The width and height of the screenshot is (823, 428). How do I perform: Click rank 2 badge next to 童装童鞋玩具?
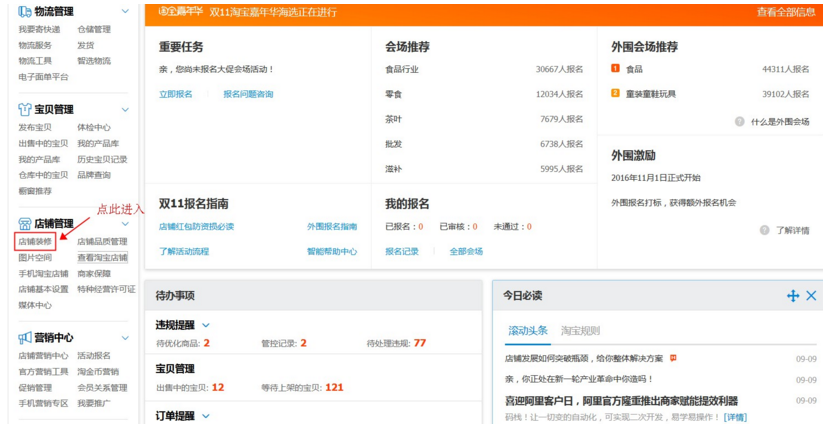[615, 93]
